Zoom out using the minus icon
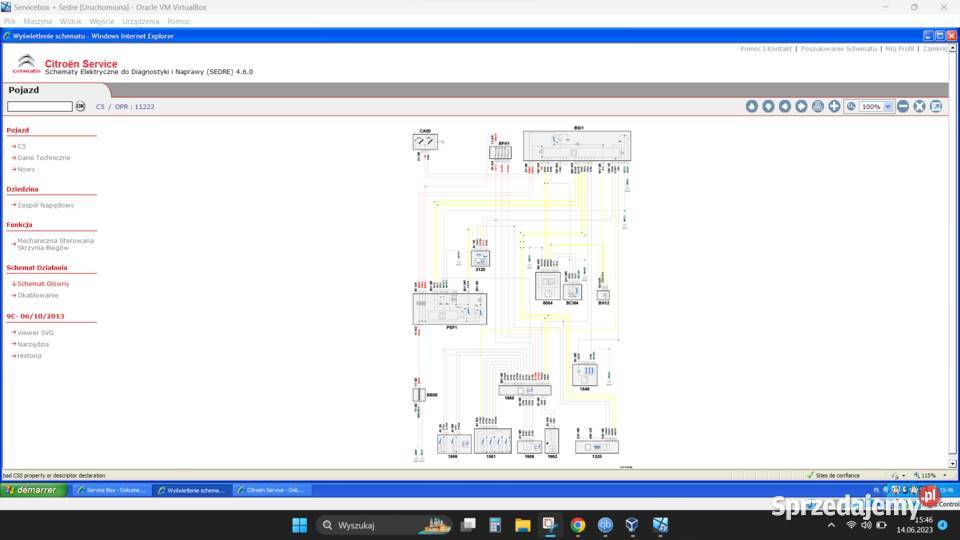960x540 pixels. pos(903,106)
